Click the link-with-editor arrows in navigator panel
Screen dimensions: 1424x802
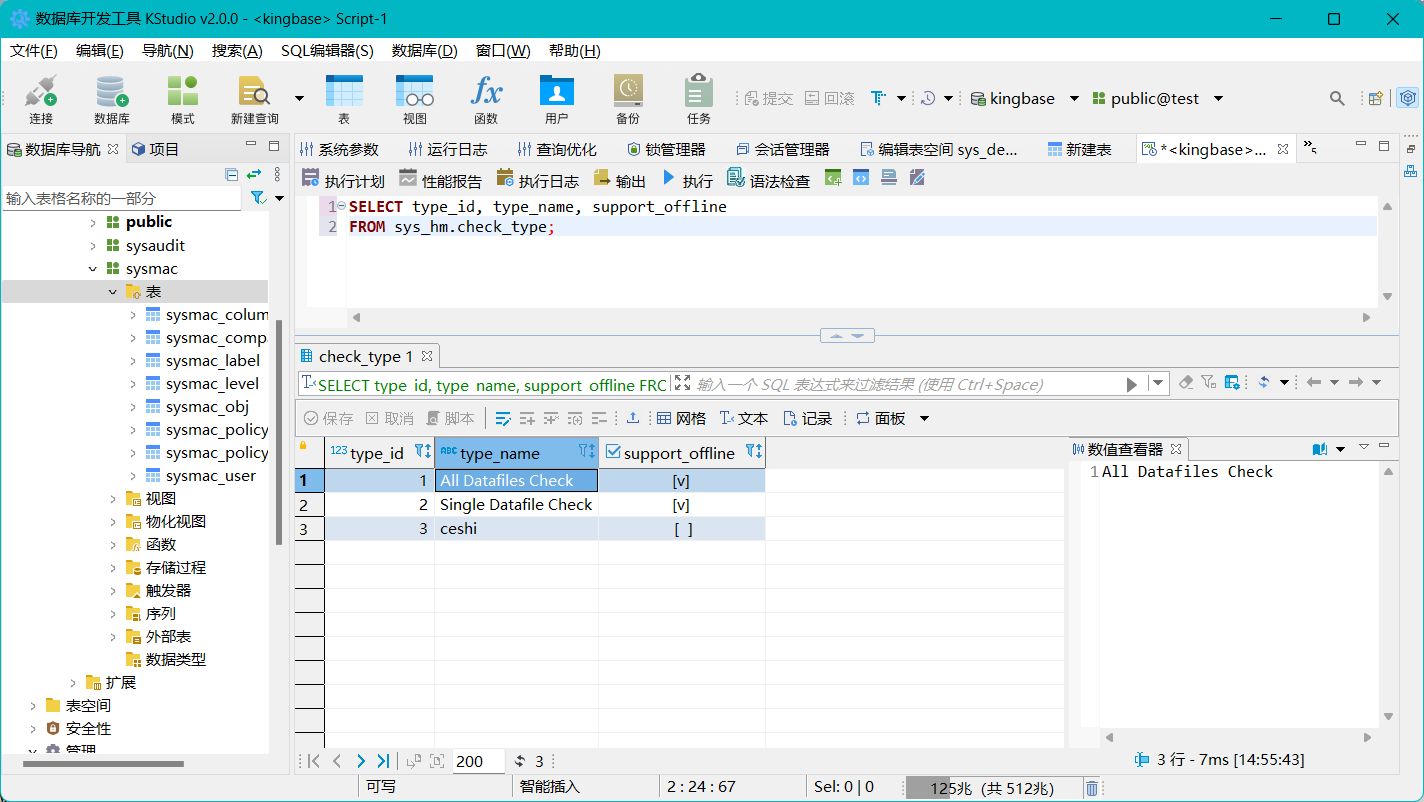[x=254, y=174]
